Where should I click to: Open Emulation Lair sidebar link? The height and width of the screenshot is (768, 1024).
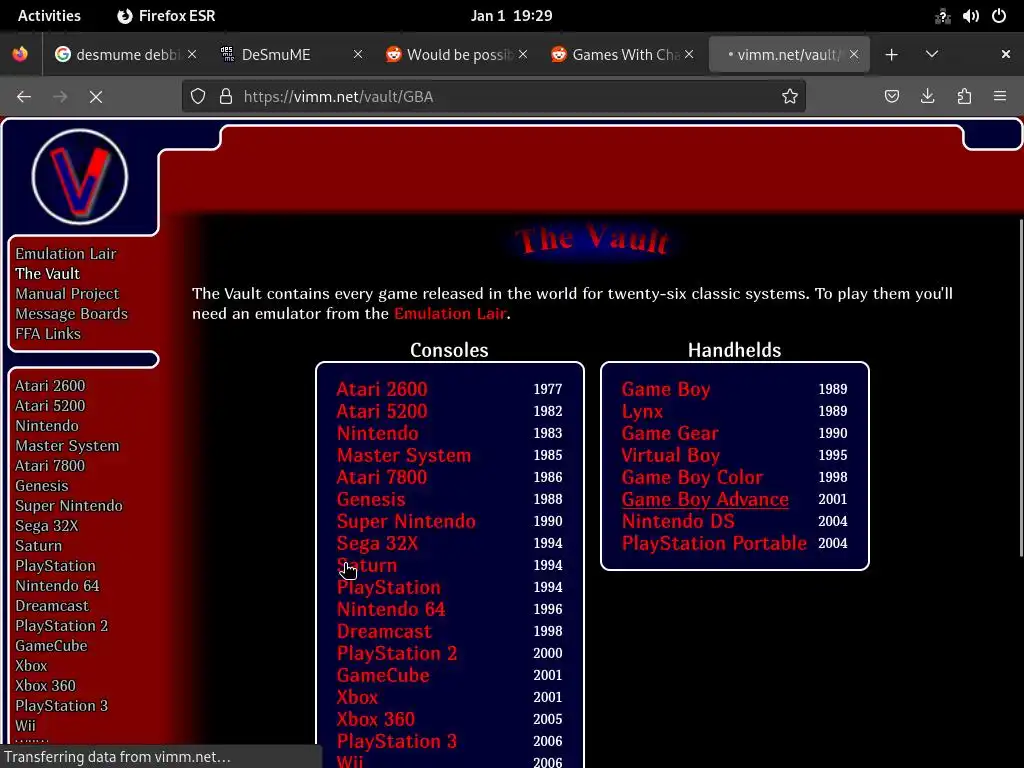(66, 253)
